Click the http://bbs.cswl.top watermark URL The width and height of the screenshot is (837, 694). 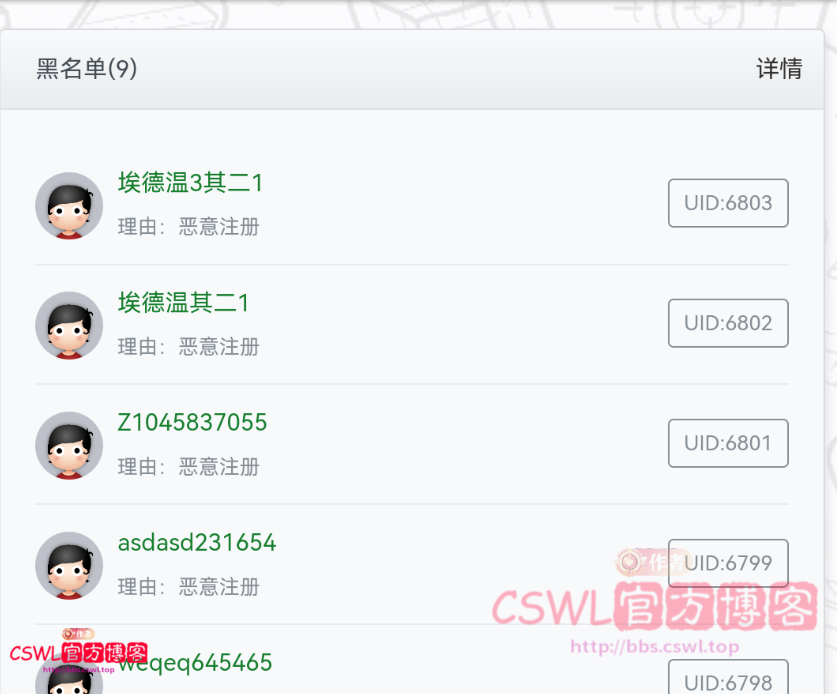pos(655,646)
